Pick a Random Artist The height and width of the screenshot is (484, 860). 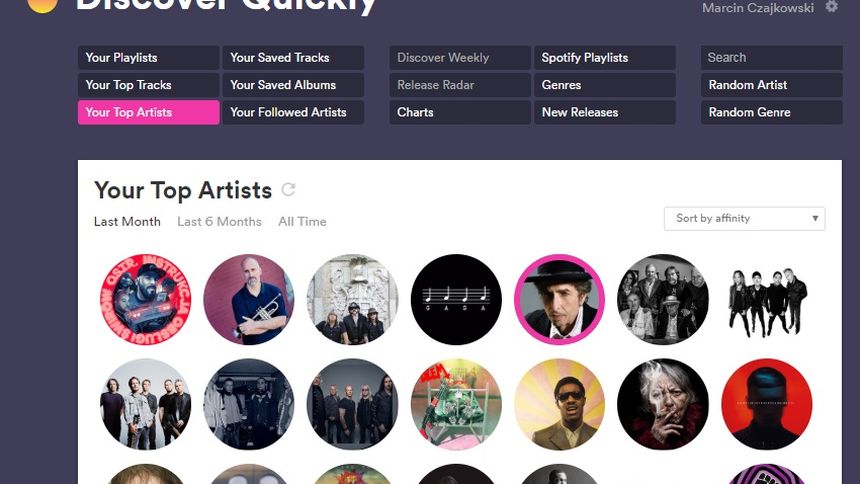click(771, 85)
